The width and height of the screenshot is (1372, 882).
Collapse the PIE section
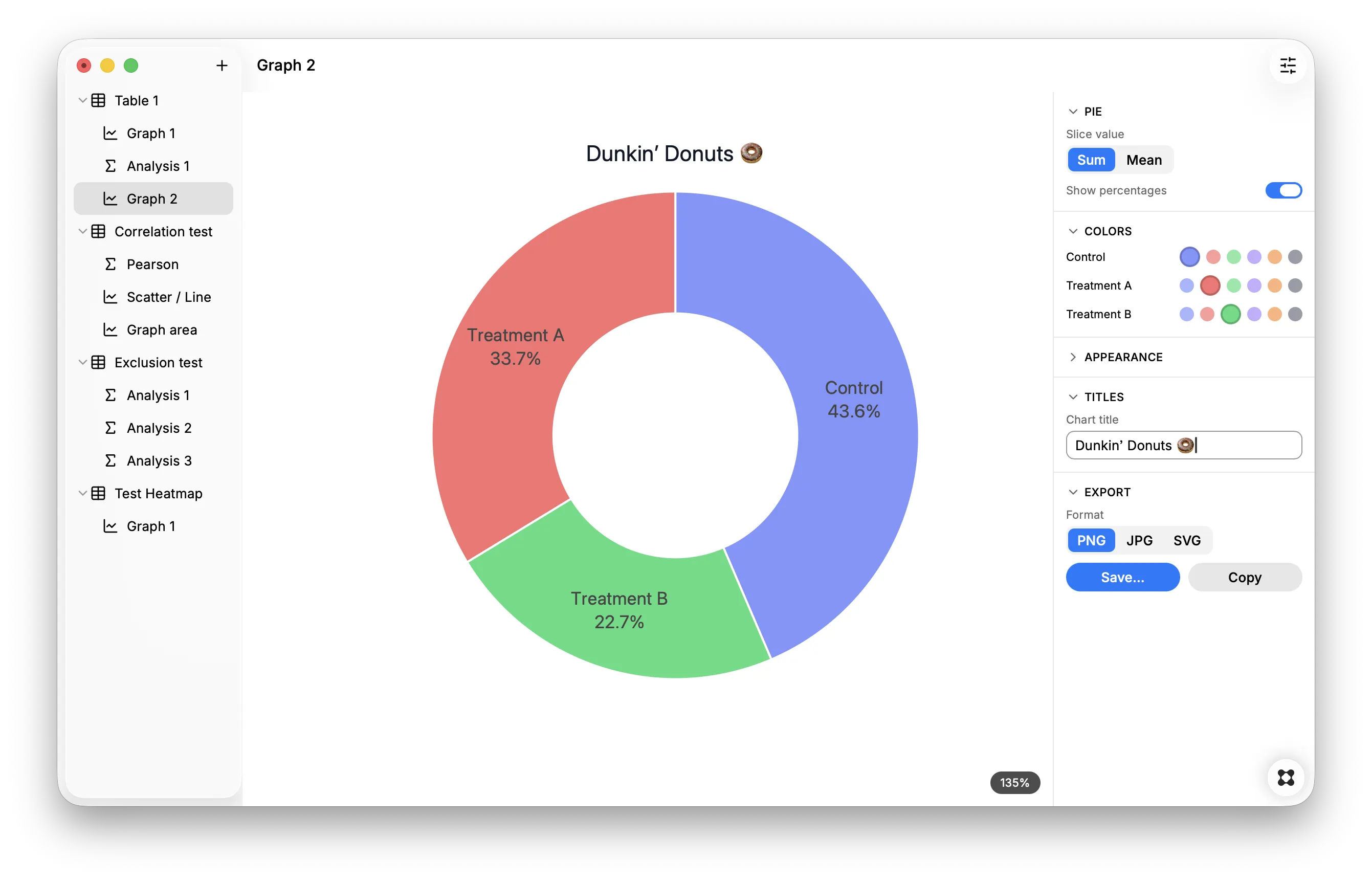coord(1073,112)
